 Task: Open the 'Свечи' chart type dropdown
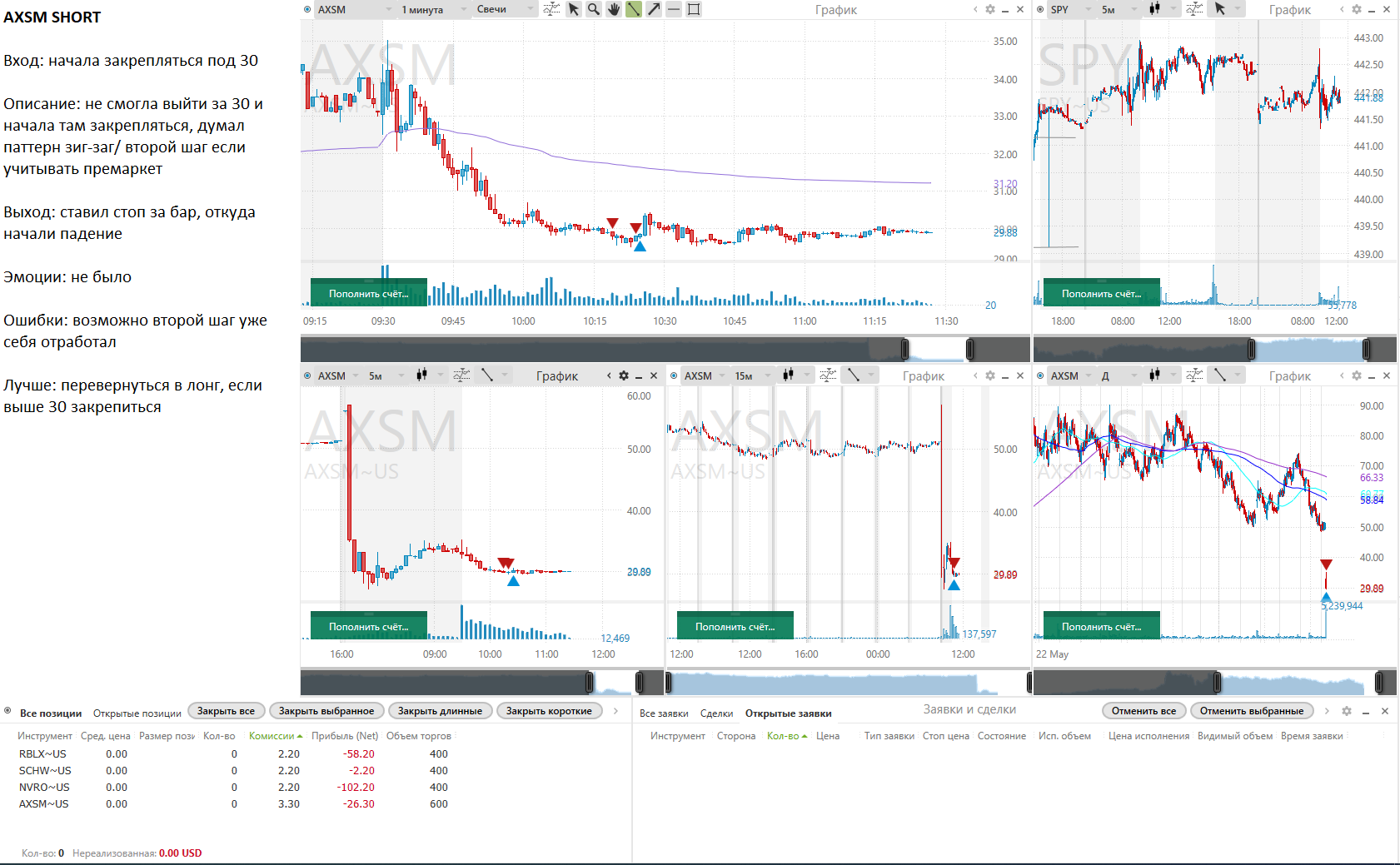[x=505, y=9]
